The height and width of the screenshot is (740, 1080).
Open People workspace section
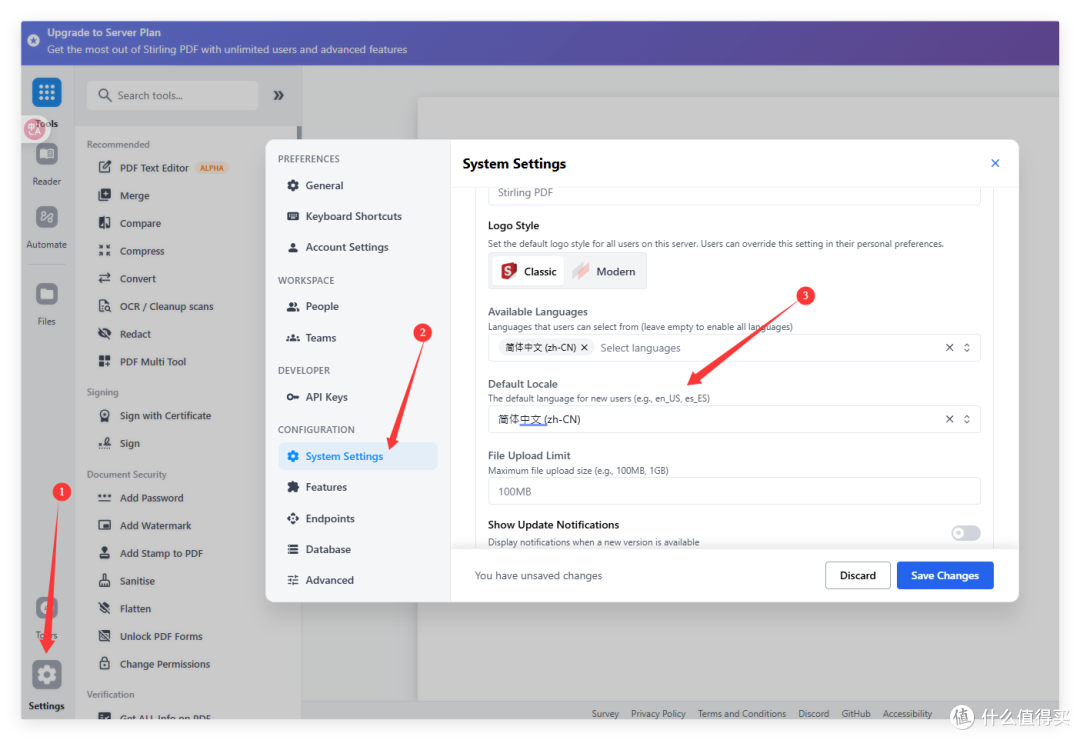(357, 306)
